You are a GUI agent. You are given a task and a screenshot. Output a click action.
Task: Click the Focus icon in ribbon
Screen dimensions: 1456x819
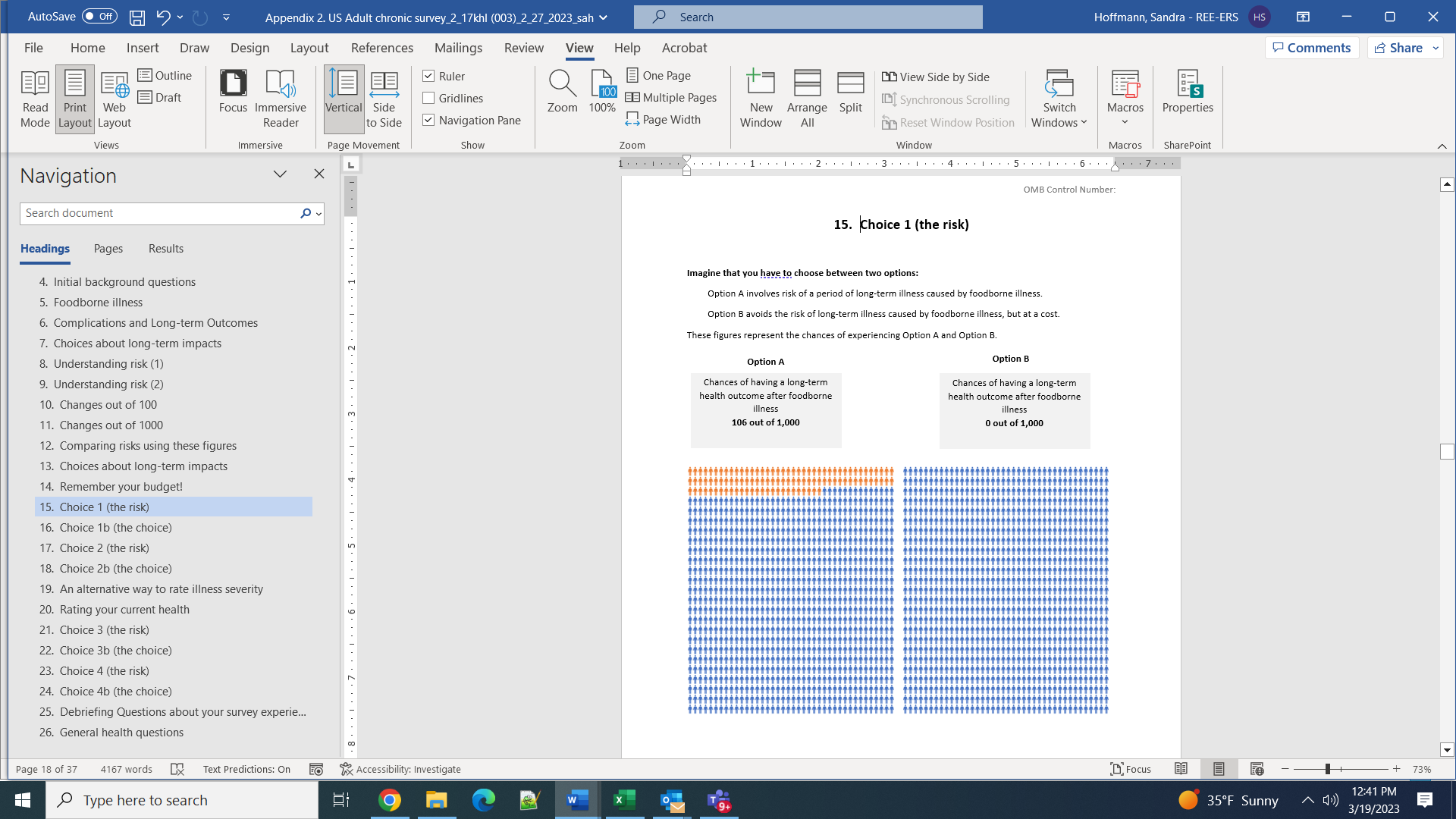pos(233,91)
